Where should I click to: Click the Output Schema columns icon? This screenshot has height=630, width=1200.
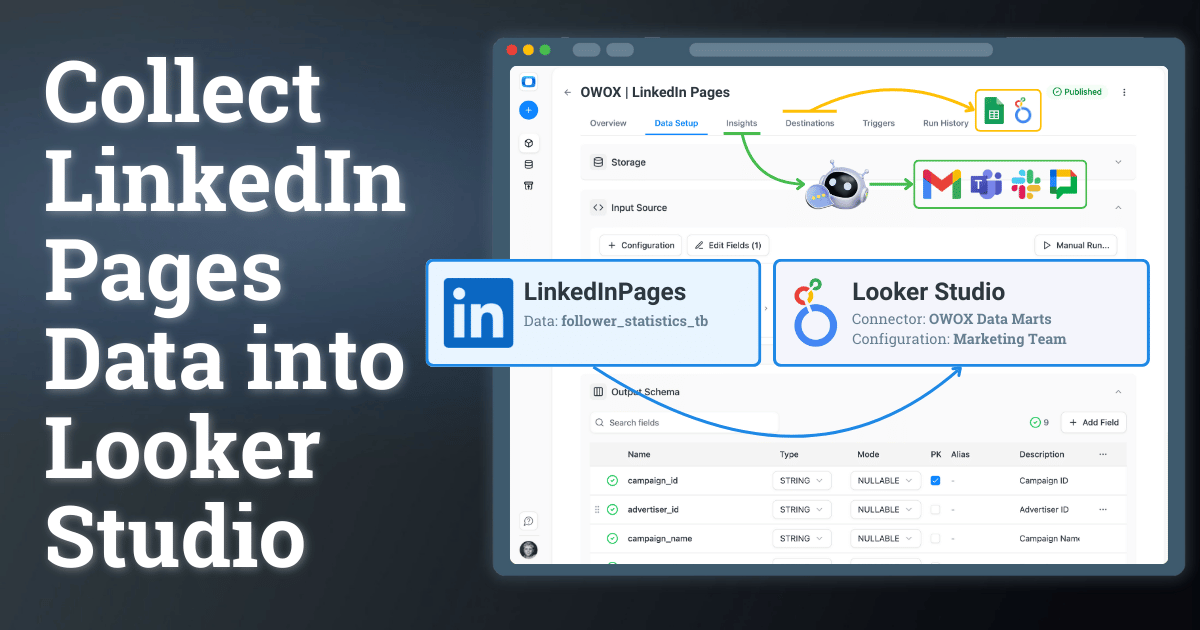click(x=599, y=392)
